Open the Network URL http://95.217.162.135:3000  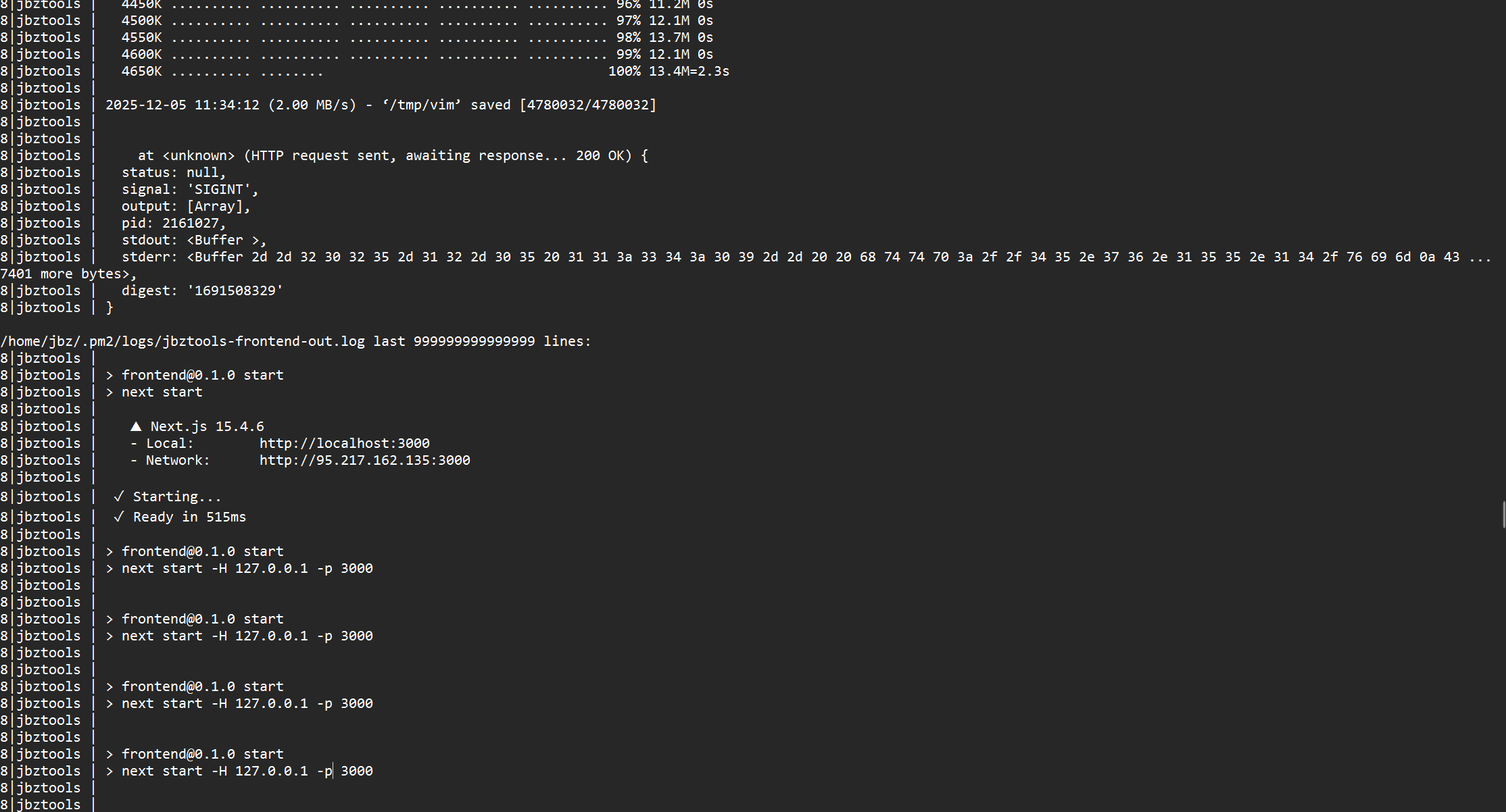(x=364, y=460)
